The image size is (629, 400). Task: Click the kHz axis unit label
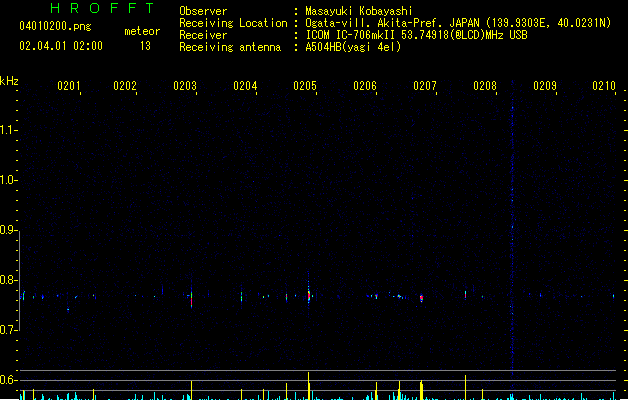click(x=9, y=81)
